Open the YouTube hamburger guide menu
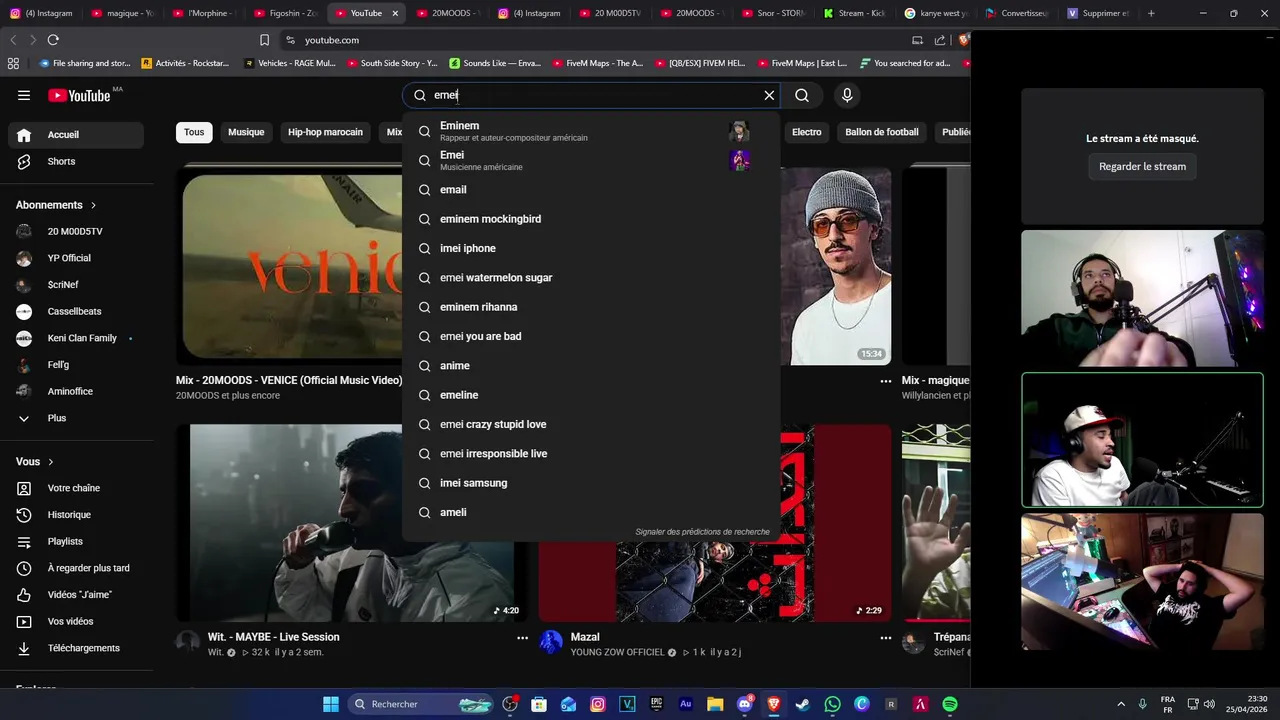This screenshot has height=720, width=1280. 24,95
